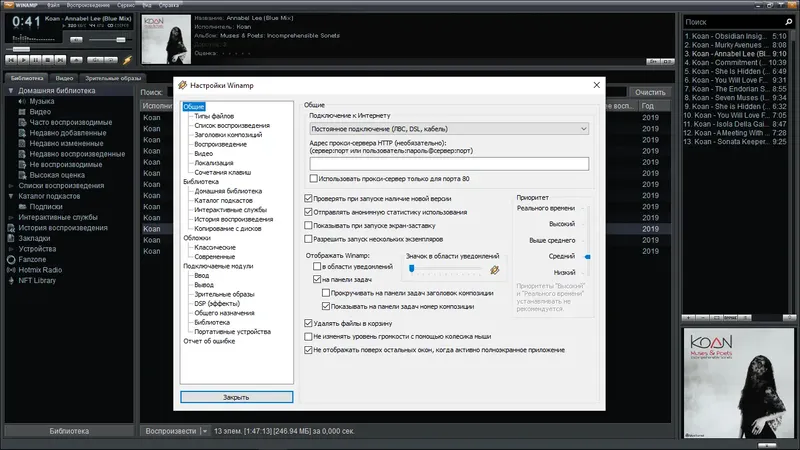Click the playlist search magnifier icon
Screen dimensions: 800x450
[789, 22]
